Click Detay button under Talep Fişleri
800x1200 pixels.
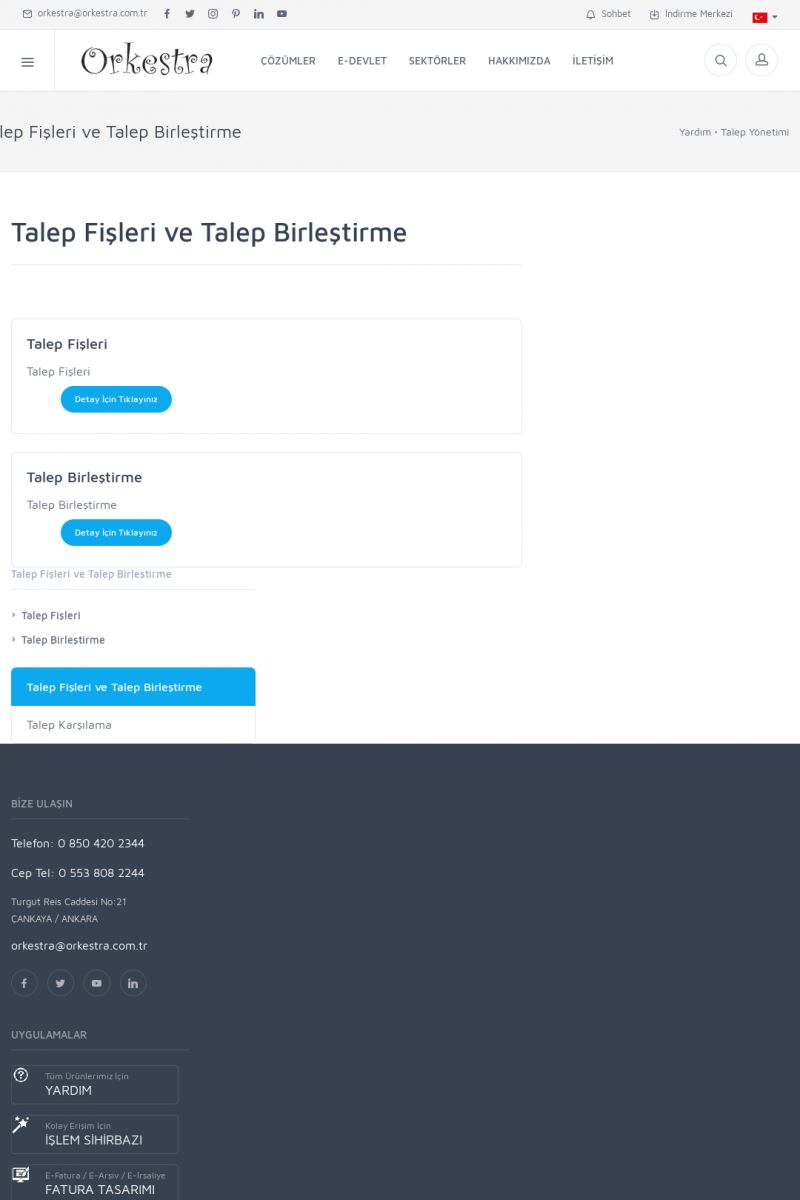(116, 399)
